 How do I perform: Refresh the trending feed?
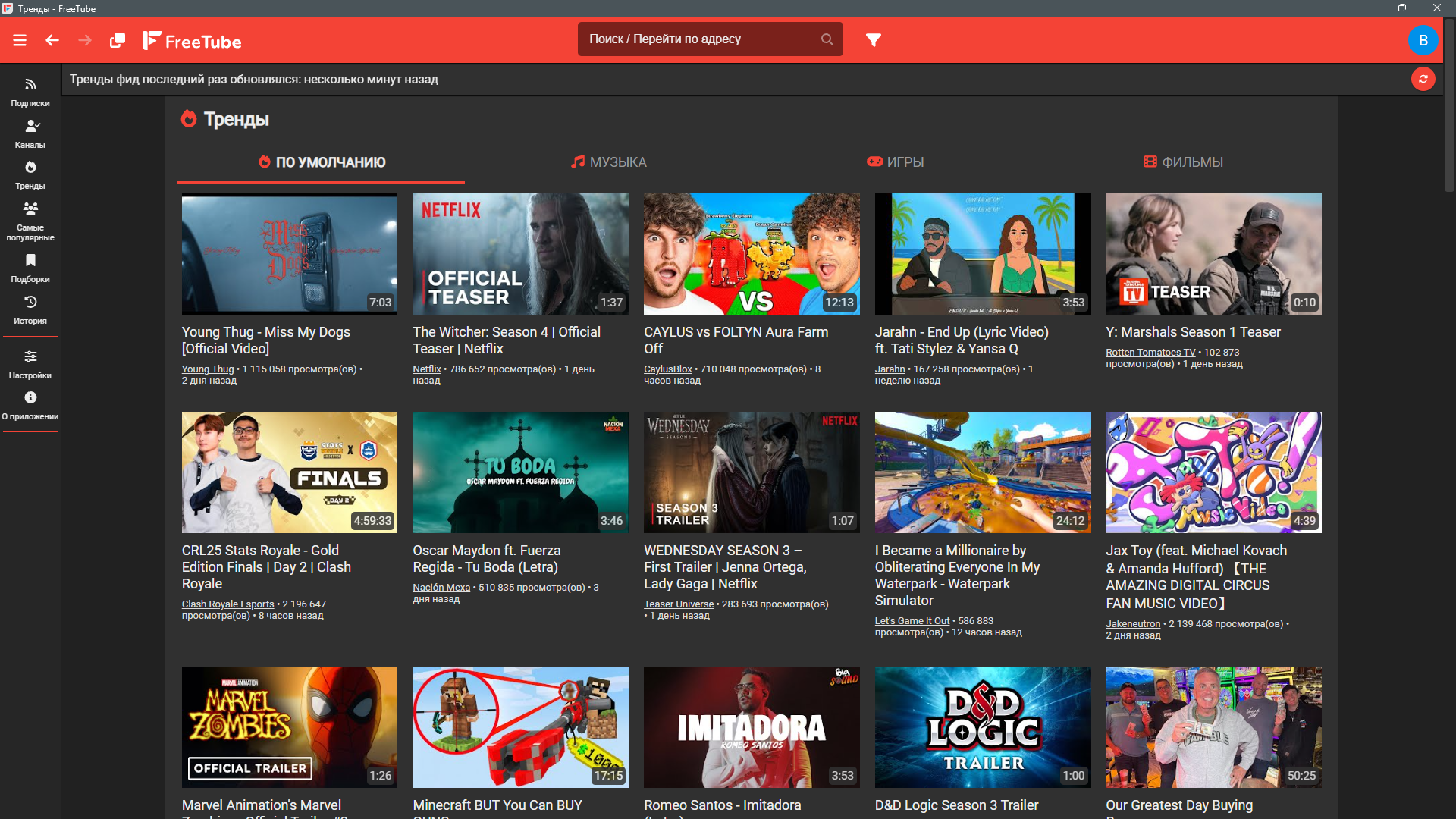[x=1423, y=79]
